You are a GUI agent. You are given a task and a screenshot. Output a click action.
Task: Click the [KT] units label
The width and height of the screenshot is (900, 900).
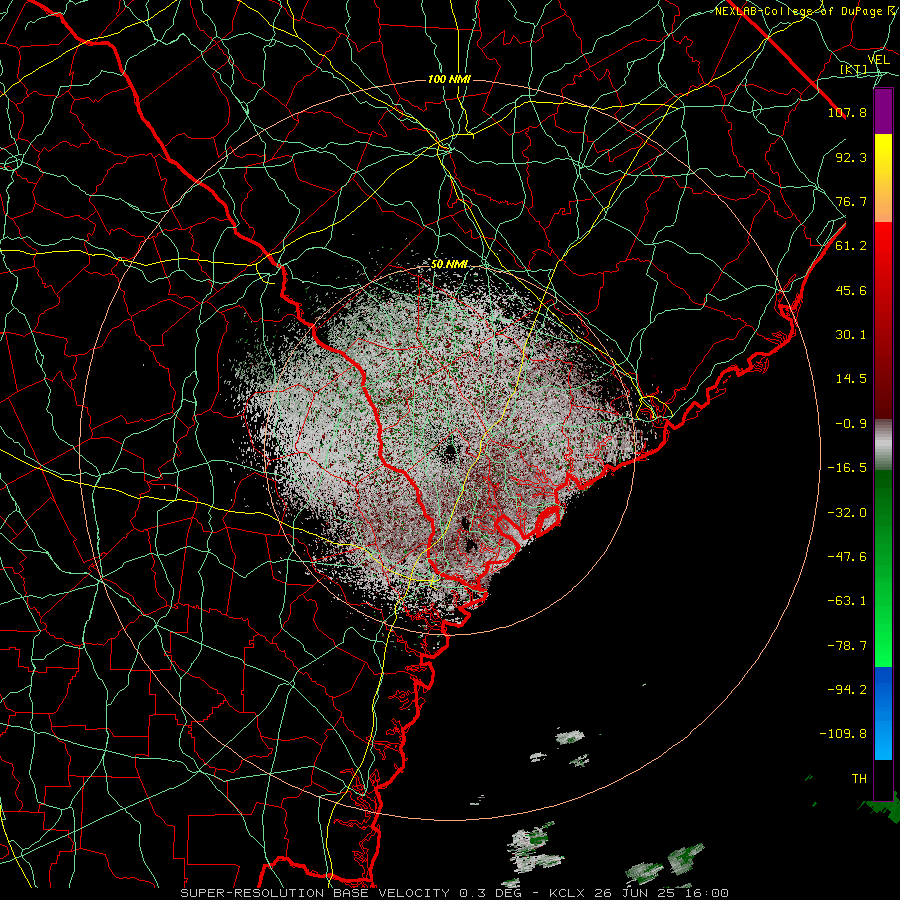tap(854, 69)
